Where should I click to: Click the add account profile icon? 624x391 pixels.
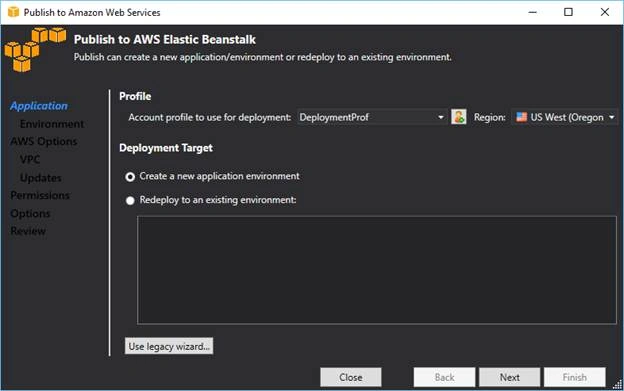tap(458, 117)
